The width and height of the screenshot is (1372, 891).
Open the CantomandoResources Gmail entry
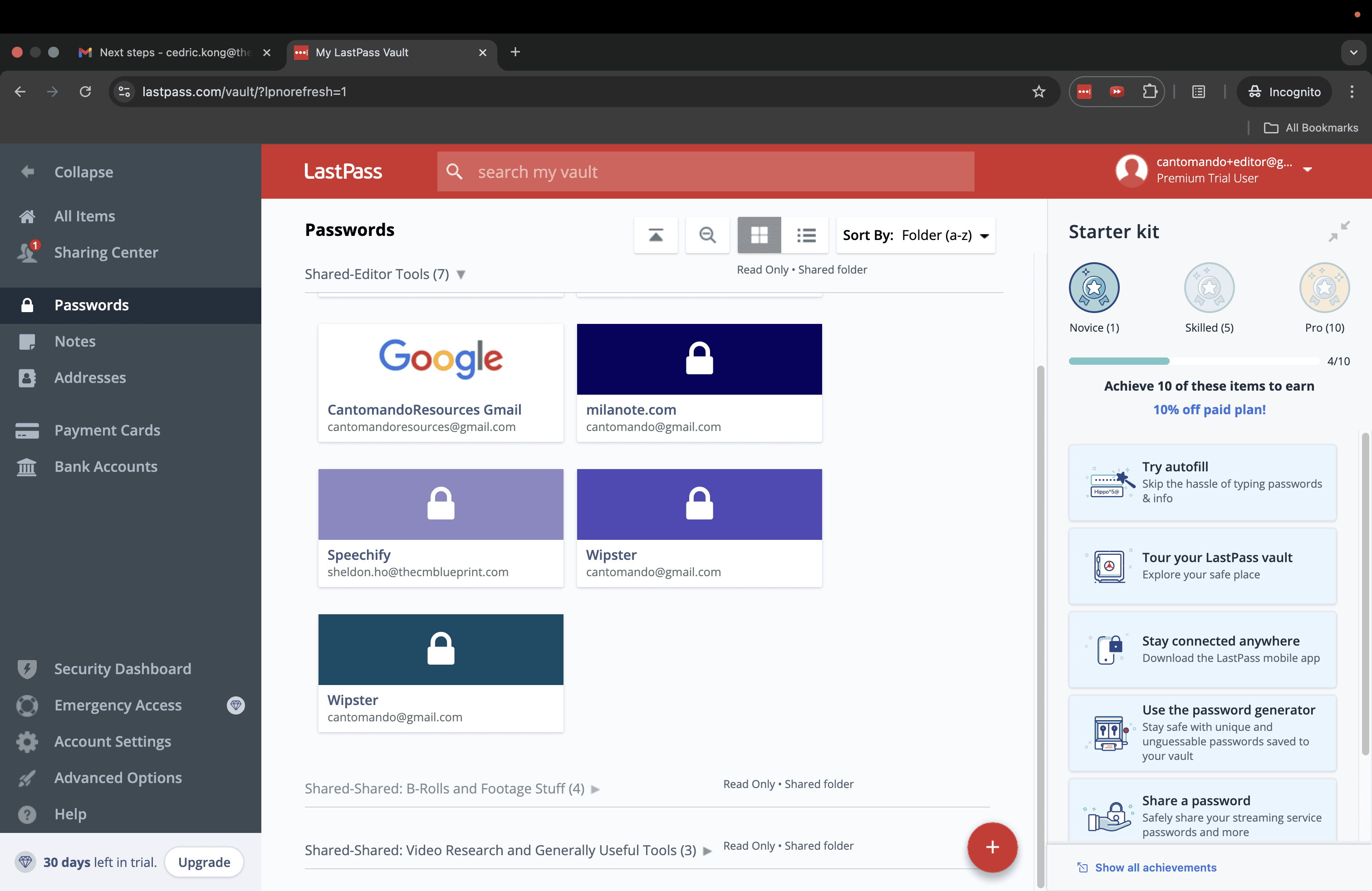[x=441, y=383]
